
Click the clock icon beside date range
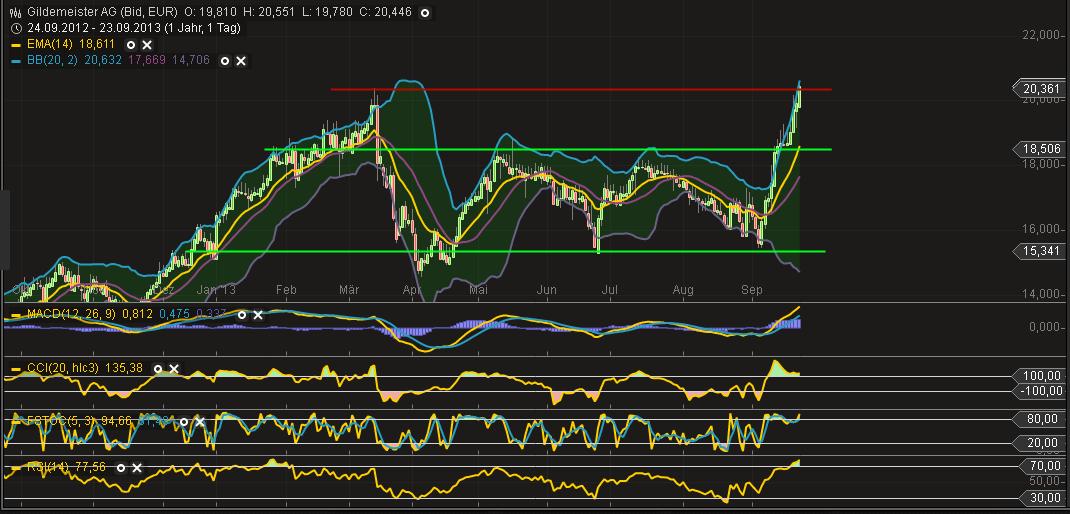[x=15, y=29]
